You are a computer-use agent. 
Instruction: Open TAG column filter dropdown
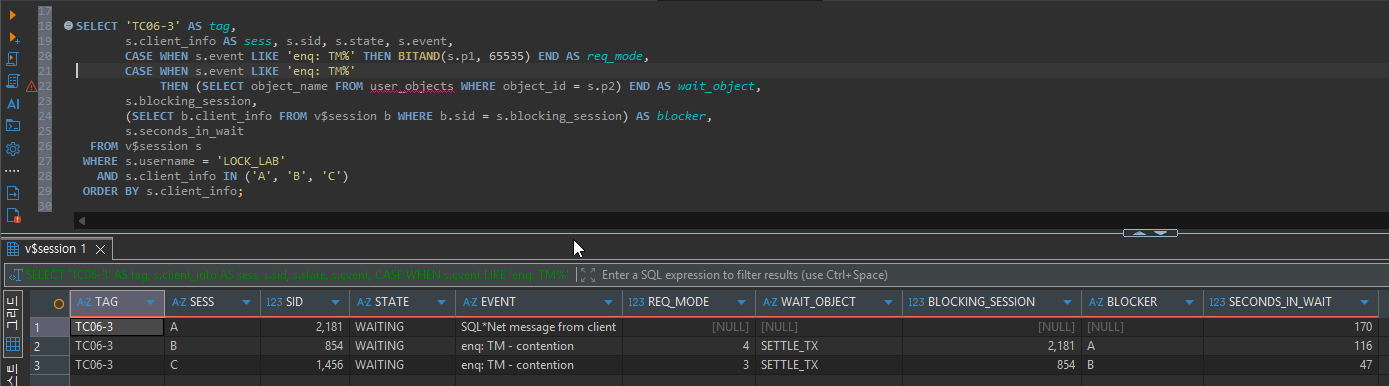point(150,302)
